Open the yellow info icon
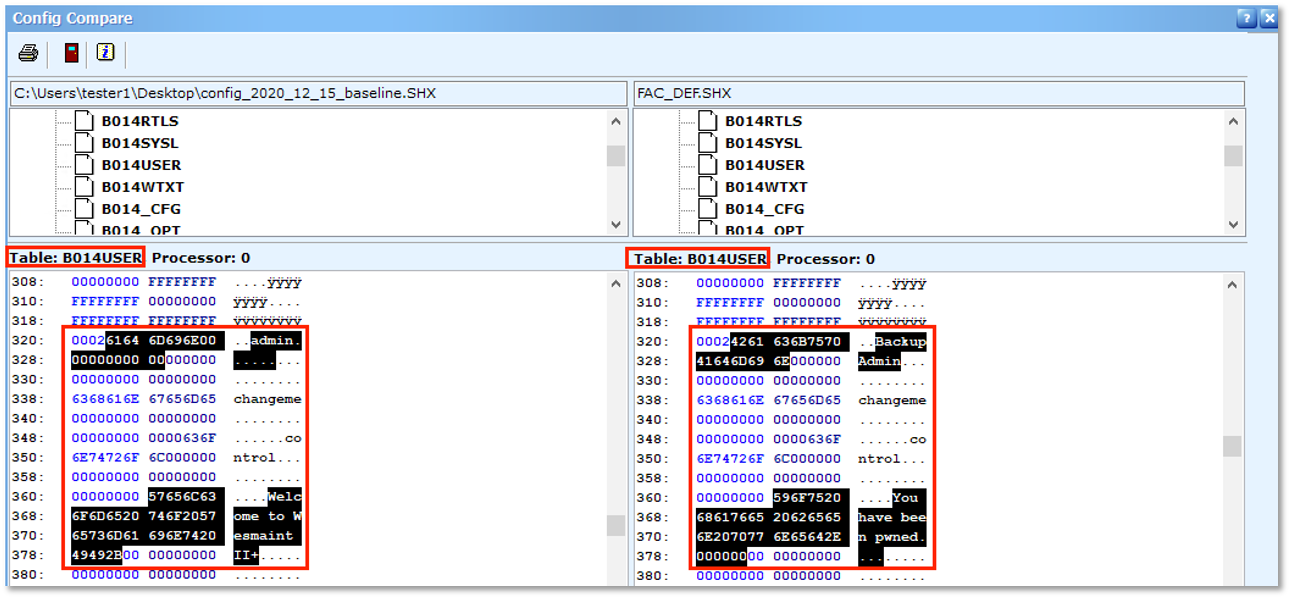Image resolution: width=1292 pixels, height=600 pixels. [x=105, y=53]
